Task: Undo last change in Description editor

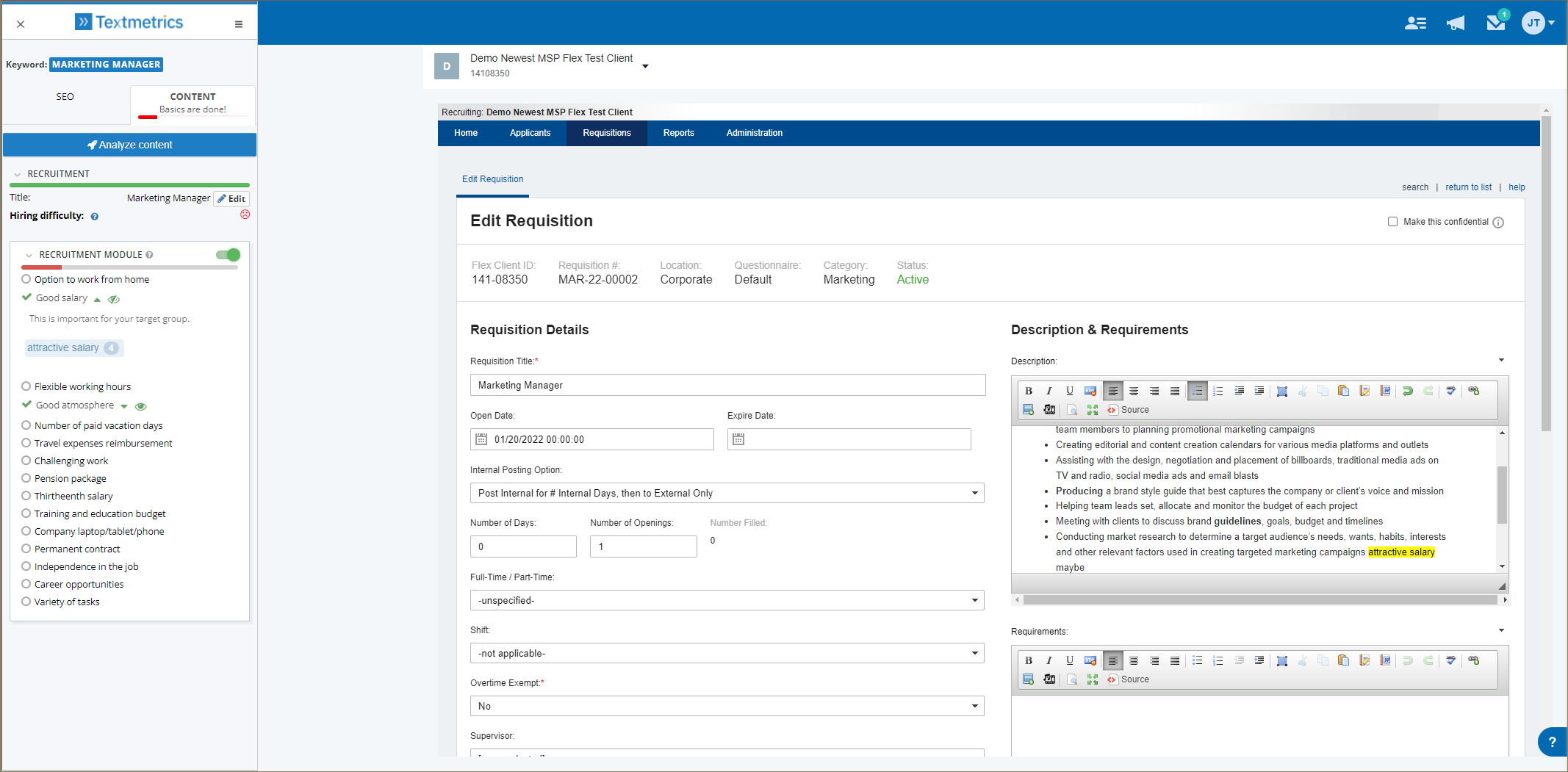Action: pyautogui.click(x=1408, y=391)
